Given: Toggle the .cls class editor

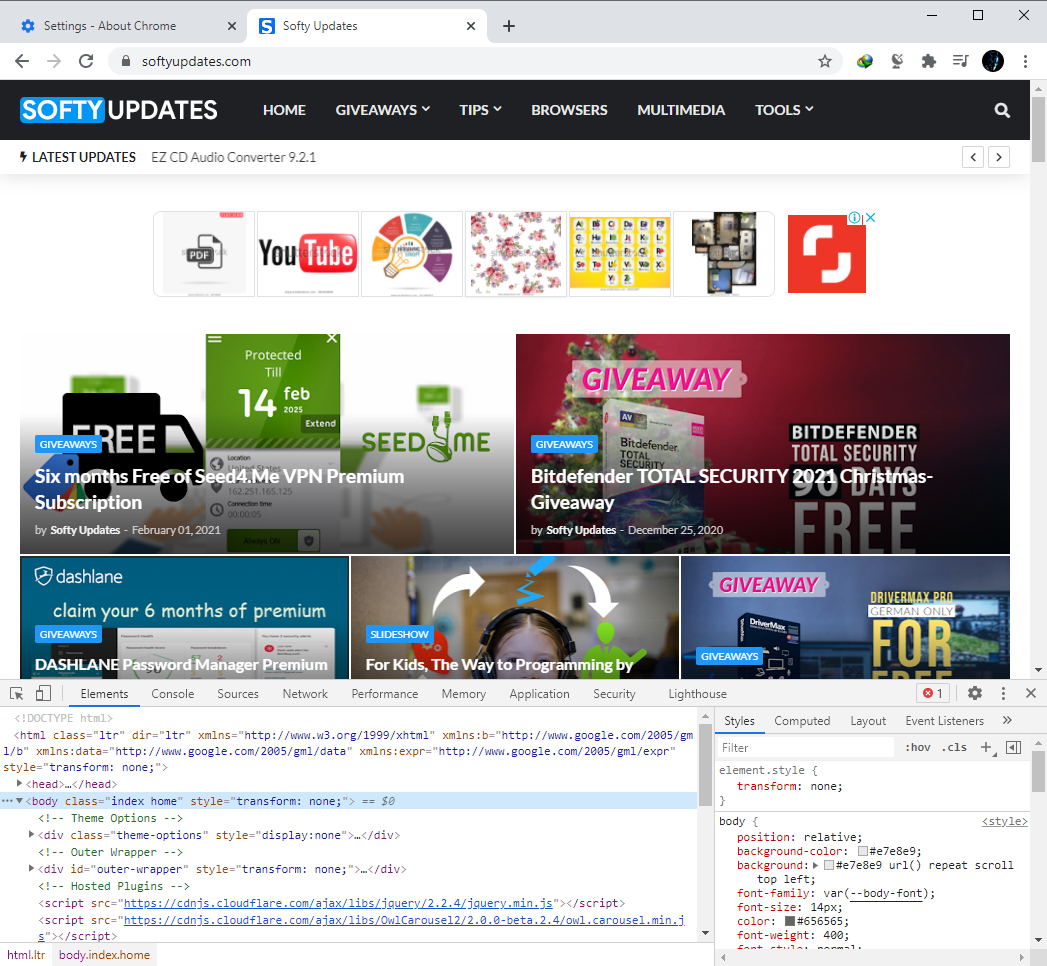Looking at the screenshot, I should click(x=954, y=748).
